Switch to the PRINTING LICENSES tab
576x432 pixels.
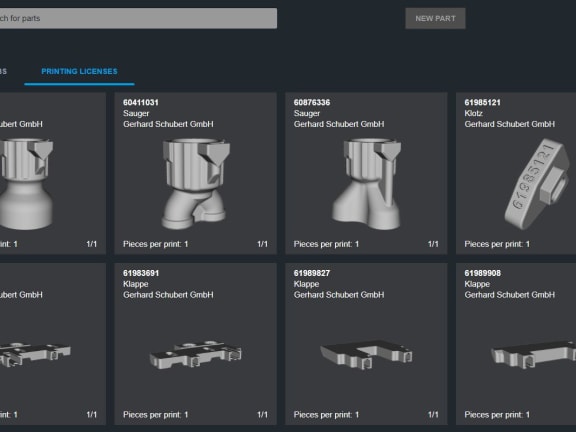pyautogui.click(x=79, y=71)
